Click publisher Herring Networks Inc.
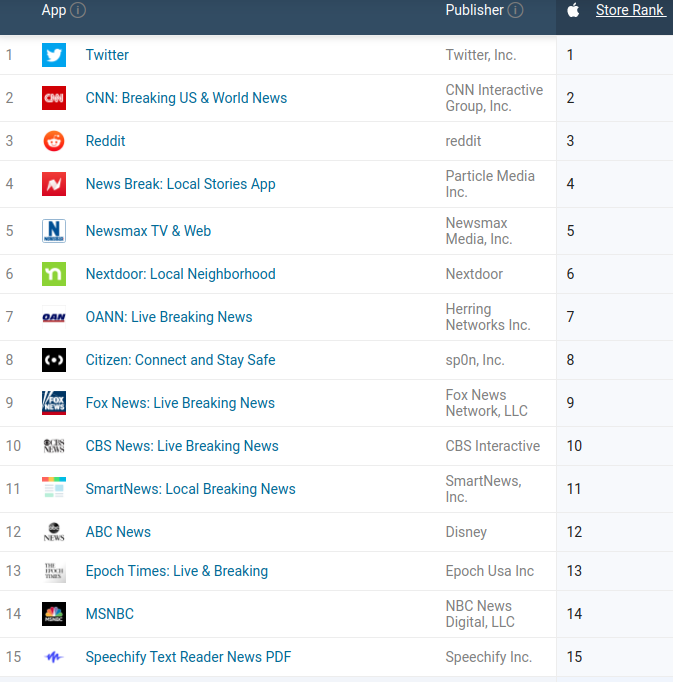 click(488, 317)
